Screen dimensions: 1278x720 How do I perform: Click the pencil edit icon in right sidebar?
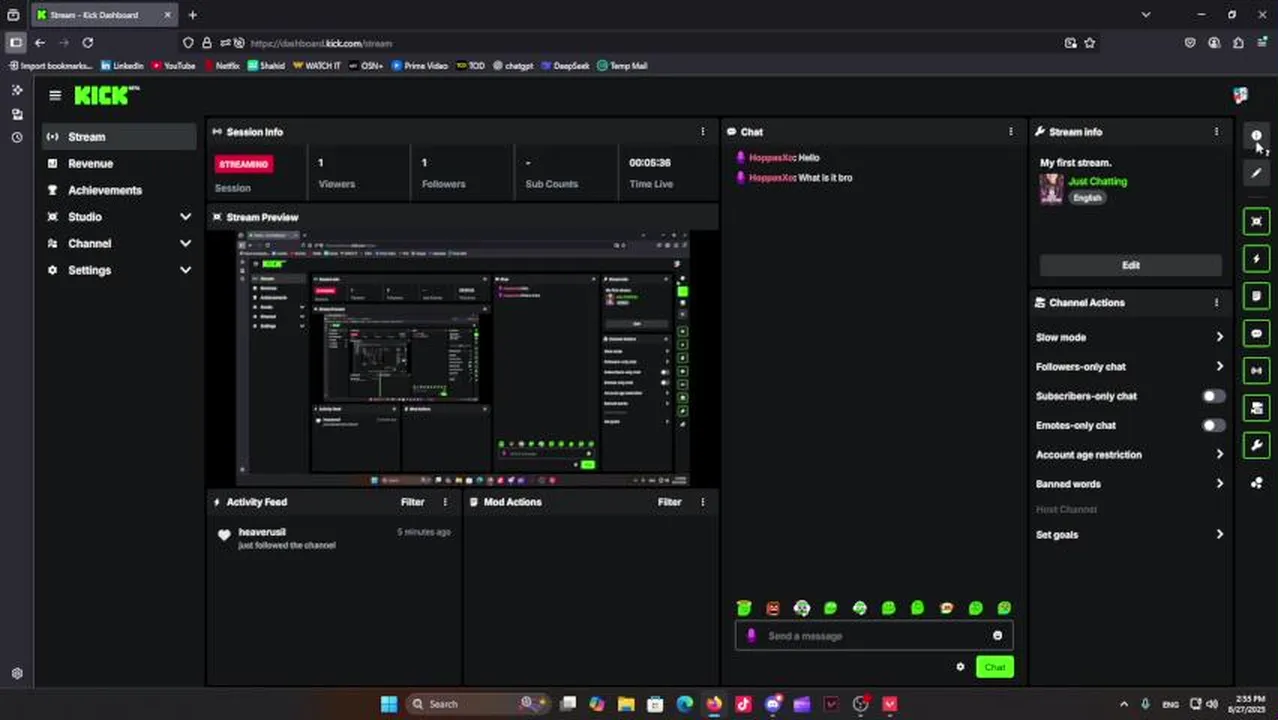(x=1256, y=173)
